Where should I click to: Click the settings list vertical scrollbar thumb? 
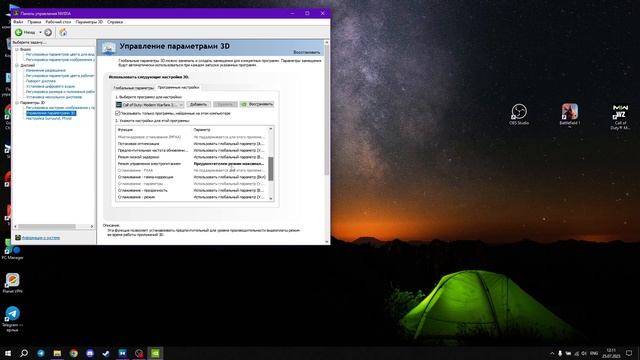coord(271,169)
